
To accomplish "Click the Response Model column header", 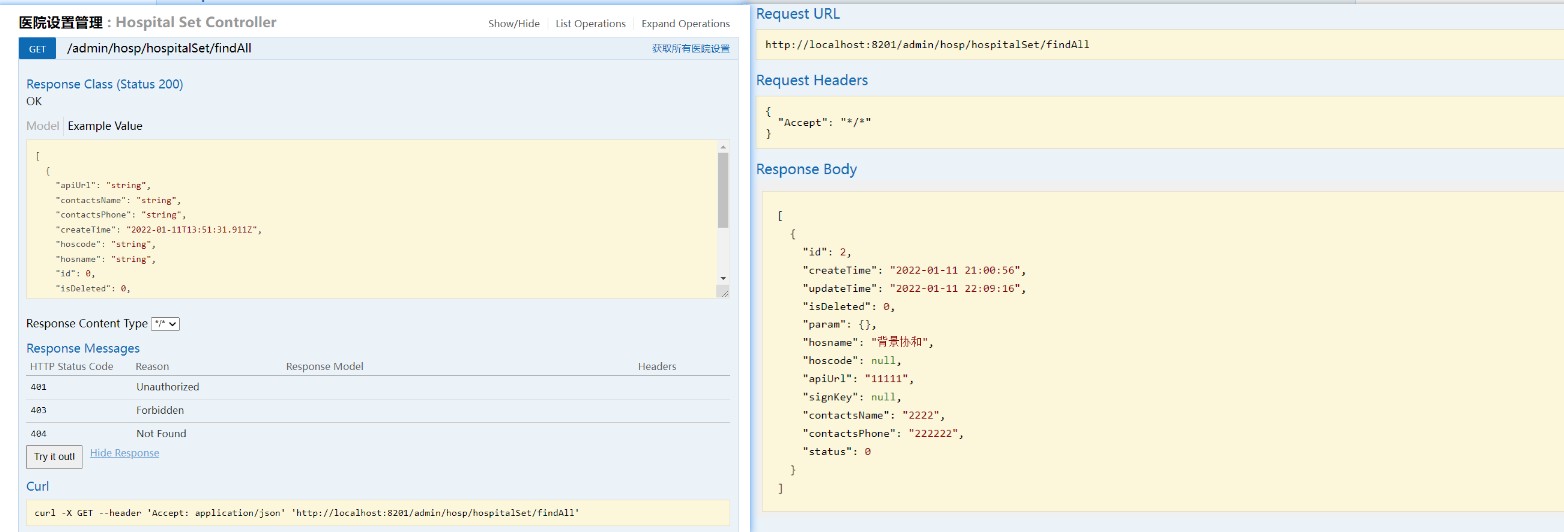I will click(x=325, y=367).
